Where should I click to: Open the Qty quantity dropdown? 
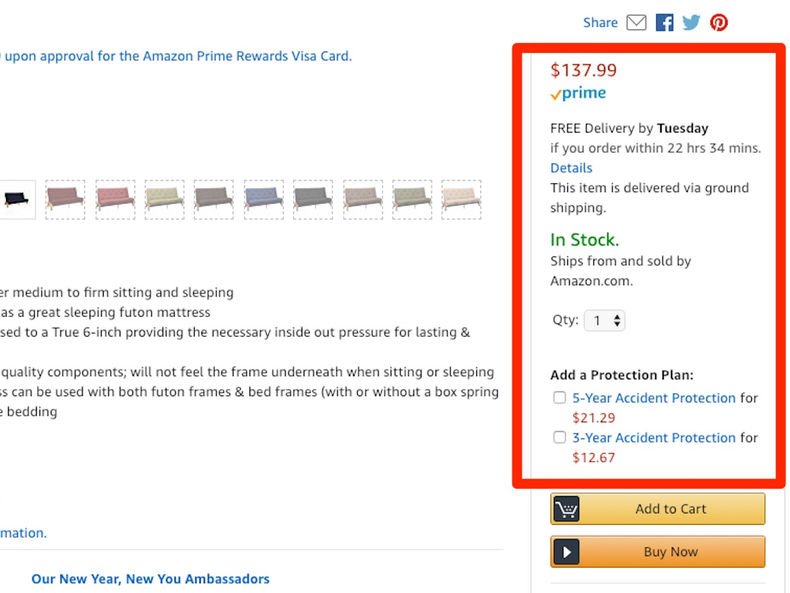[605, 321]
